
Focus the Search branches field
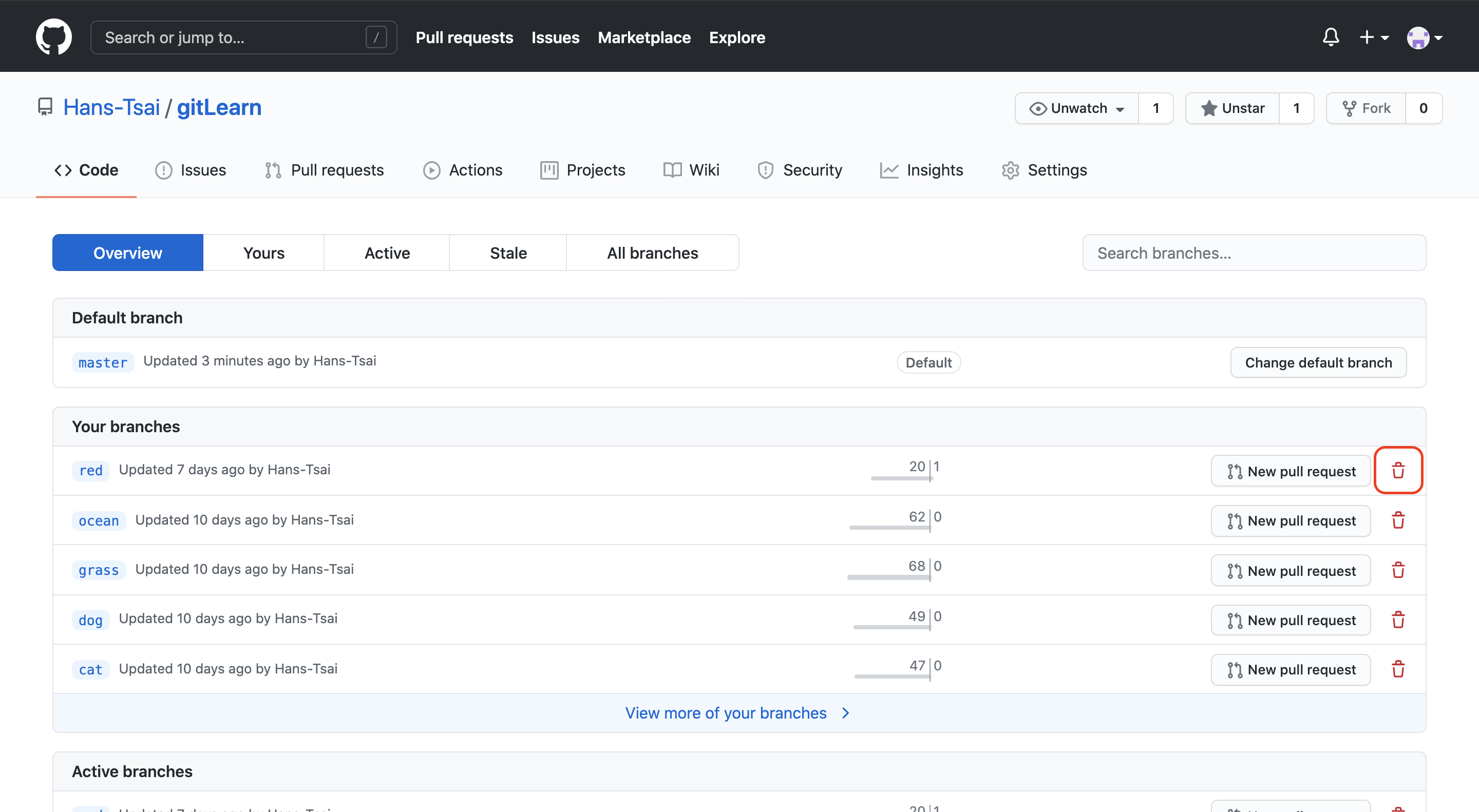click(1254, 253)
